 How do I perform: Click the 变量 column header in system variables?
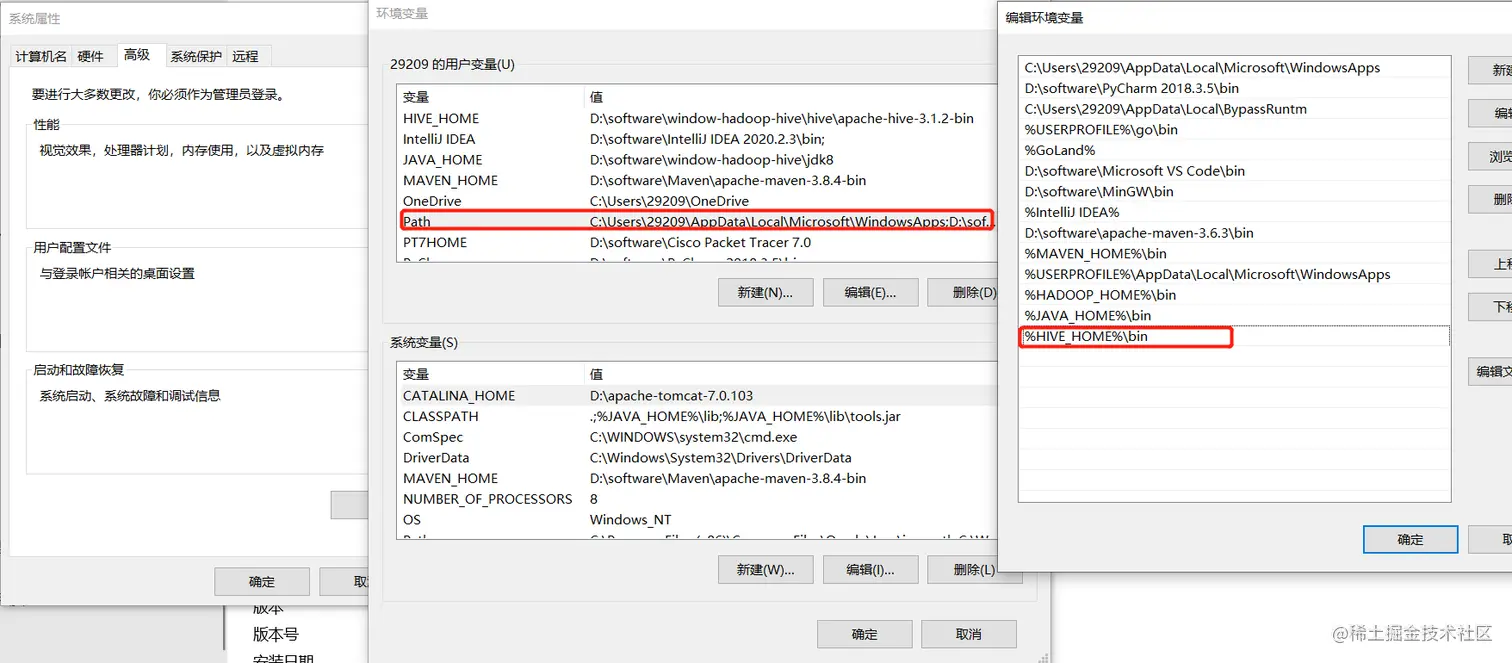click(490, 374)
